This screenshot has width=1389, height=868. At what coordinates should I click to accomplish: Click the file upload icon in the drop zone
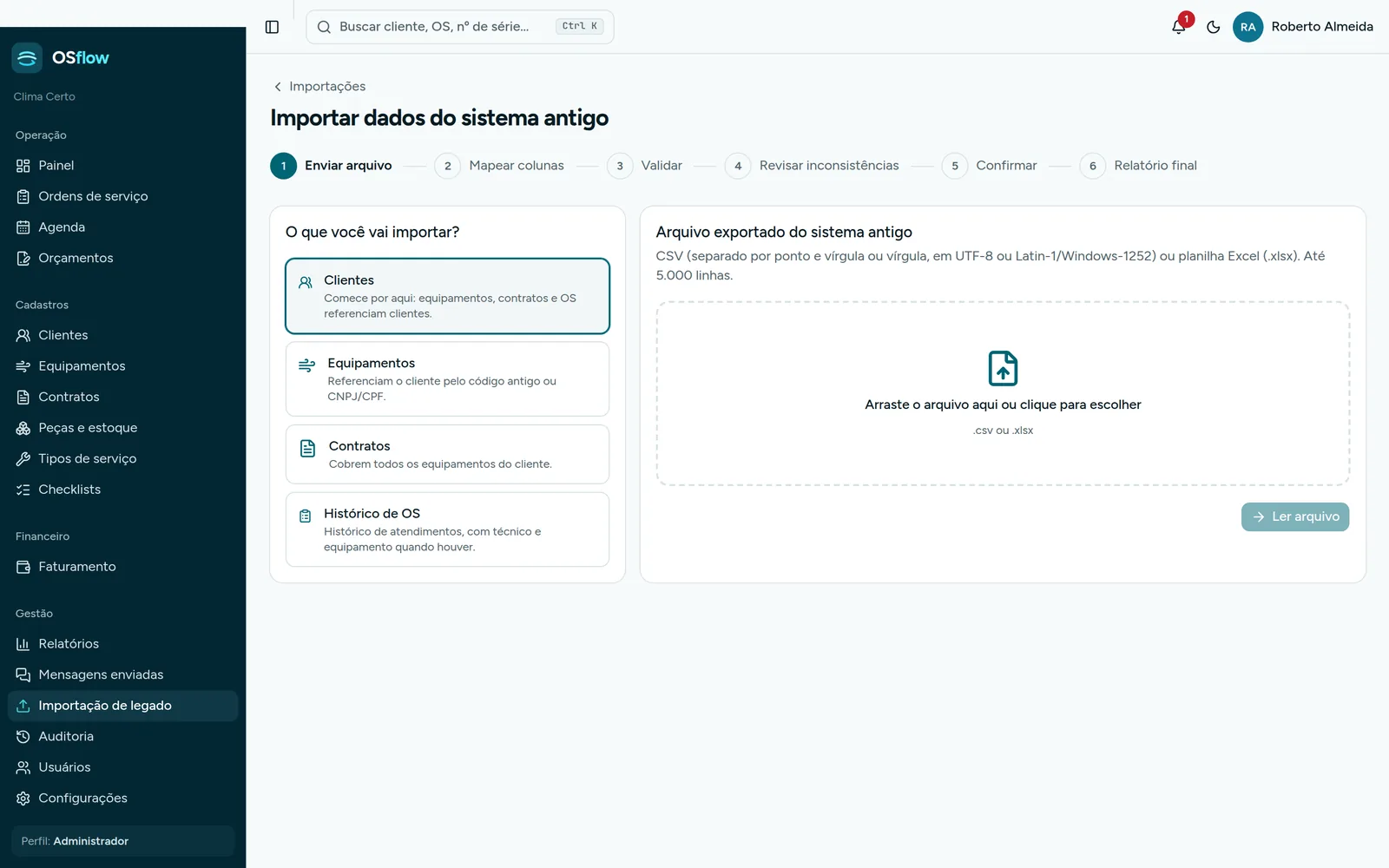click(1003, 368)
